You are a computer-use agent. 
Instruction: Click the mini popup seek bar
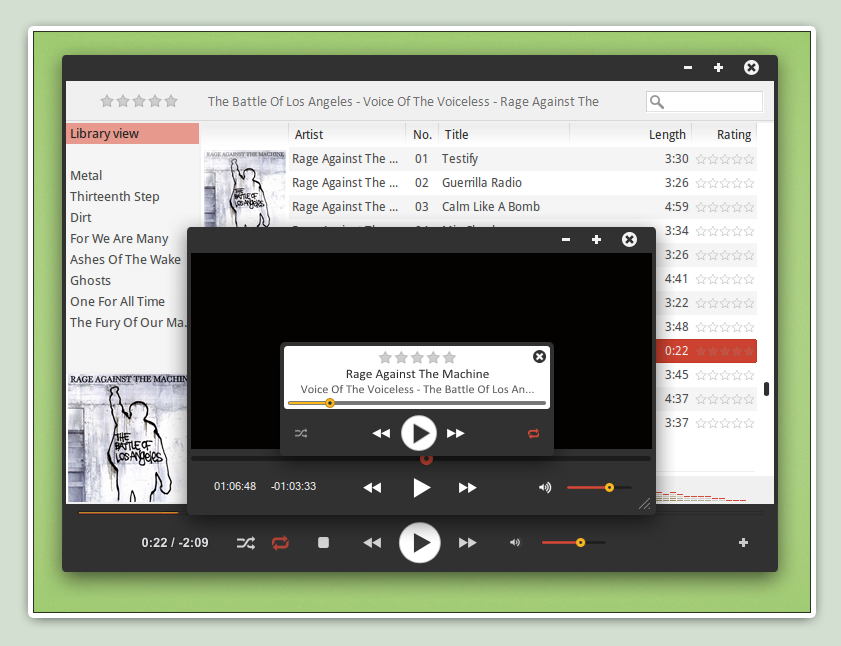coord(417,403)
